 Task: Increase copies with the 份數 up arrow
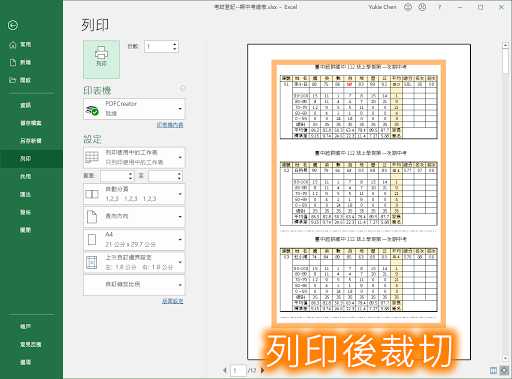coord(175,44)
